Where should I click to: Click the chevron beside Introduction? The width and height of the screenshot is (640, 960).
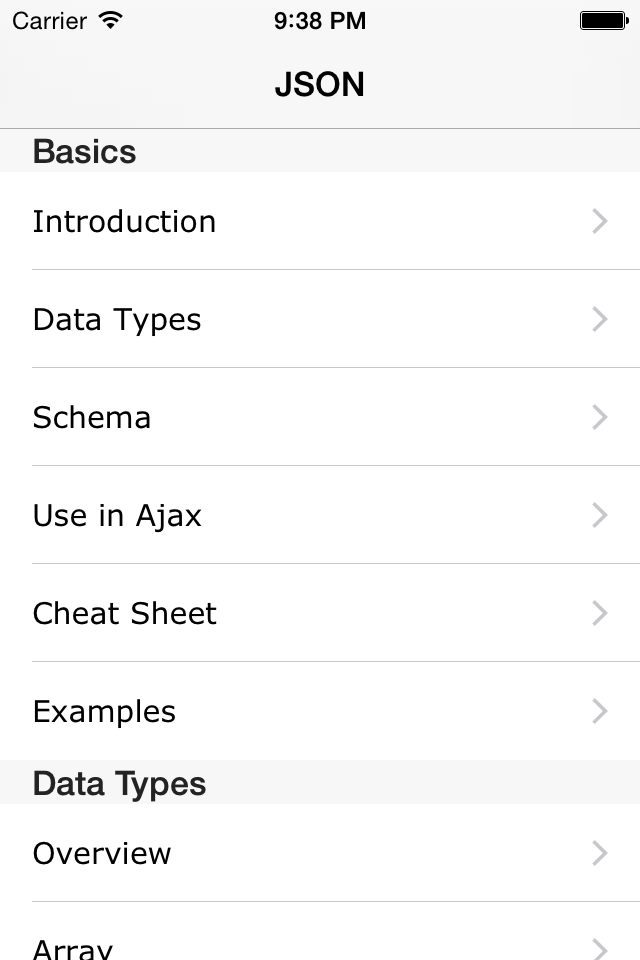pos(600,221)
